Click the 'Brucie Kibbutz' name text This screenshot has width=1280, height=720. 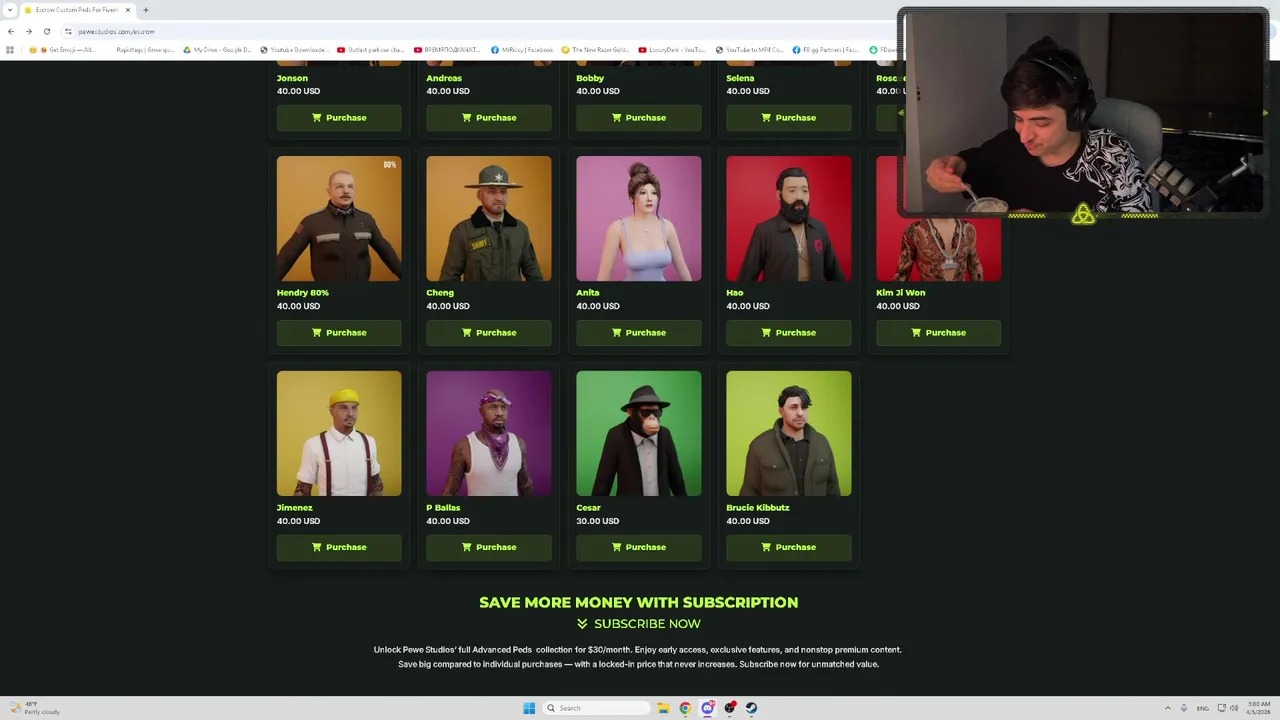coord(758,508)
